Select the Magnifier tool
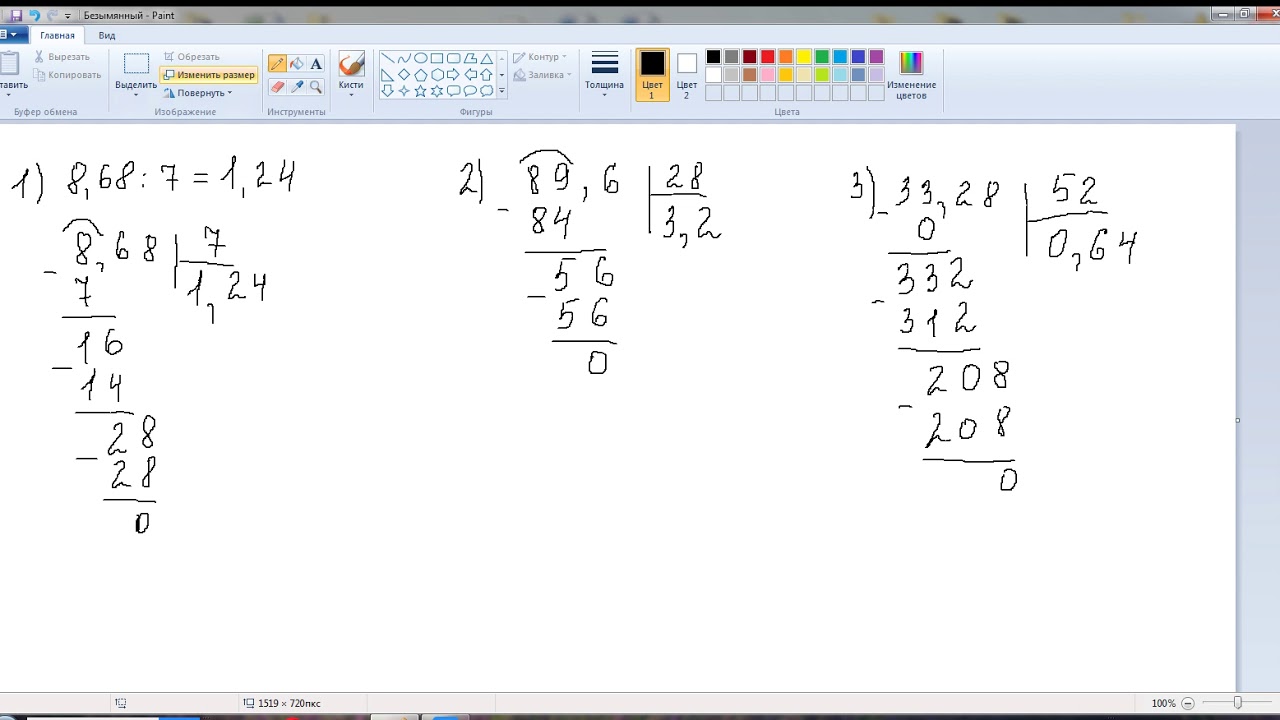Image resolution: width=1280 pixels, height=720 pixels. 316,87
